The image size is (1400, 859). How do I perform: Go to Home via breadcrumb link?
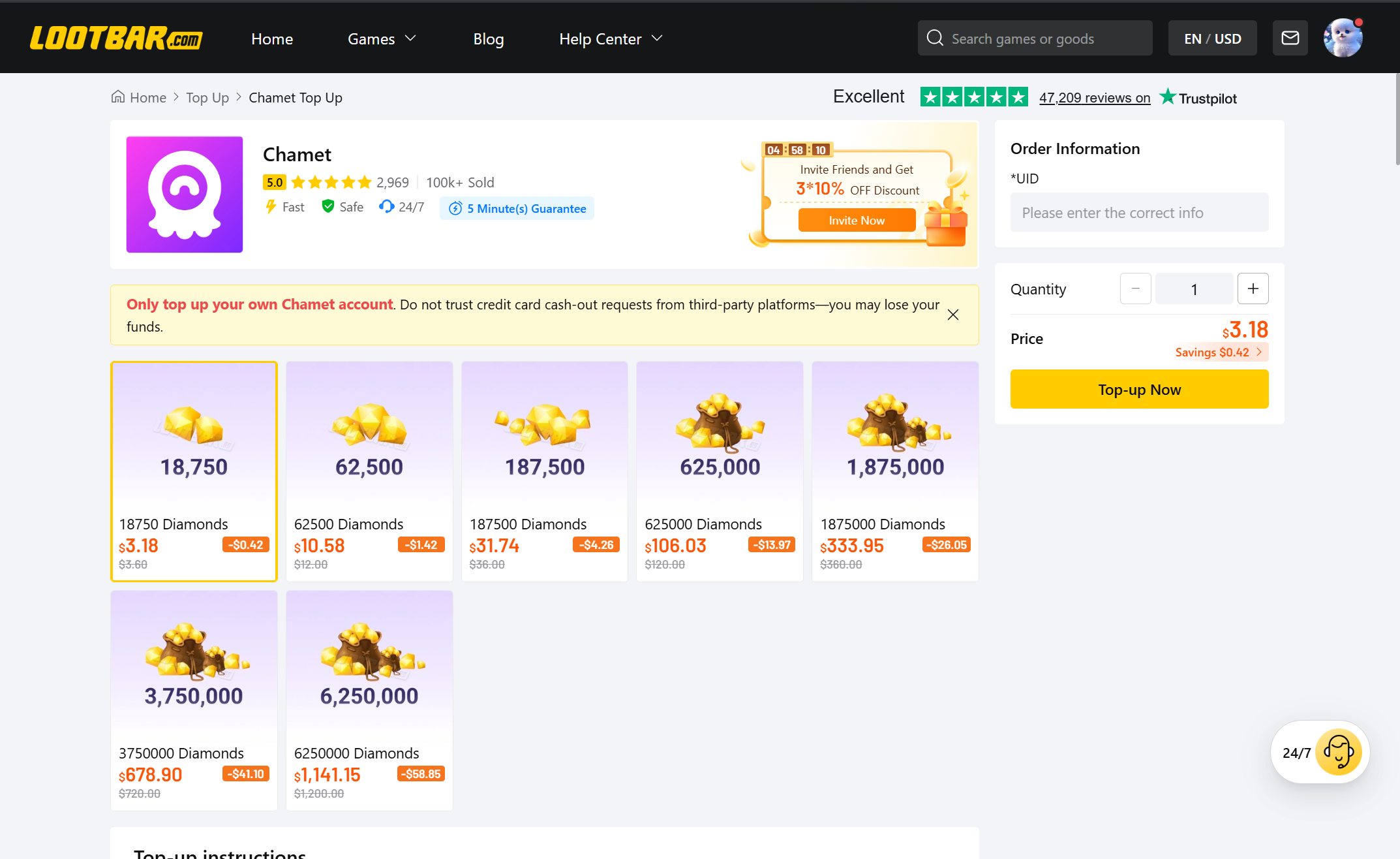coord(148,97)
